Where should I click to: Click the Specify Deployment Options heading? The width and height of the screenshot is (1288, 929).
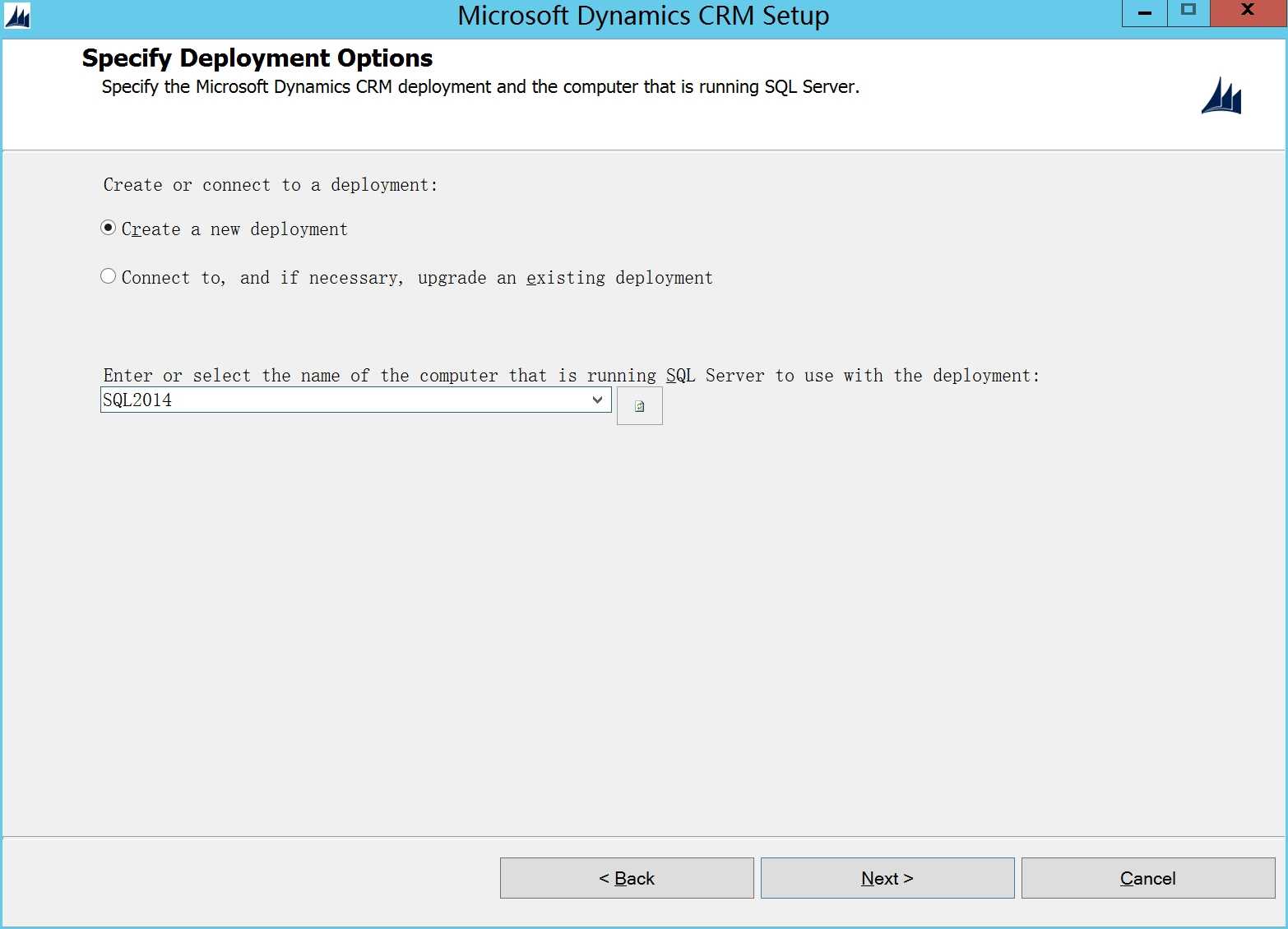[257, 58]
